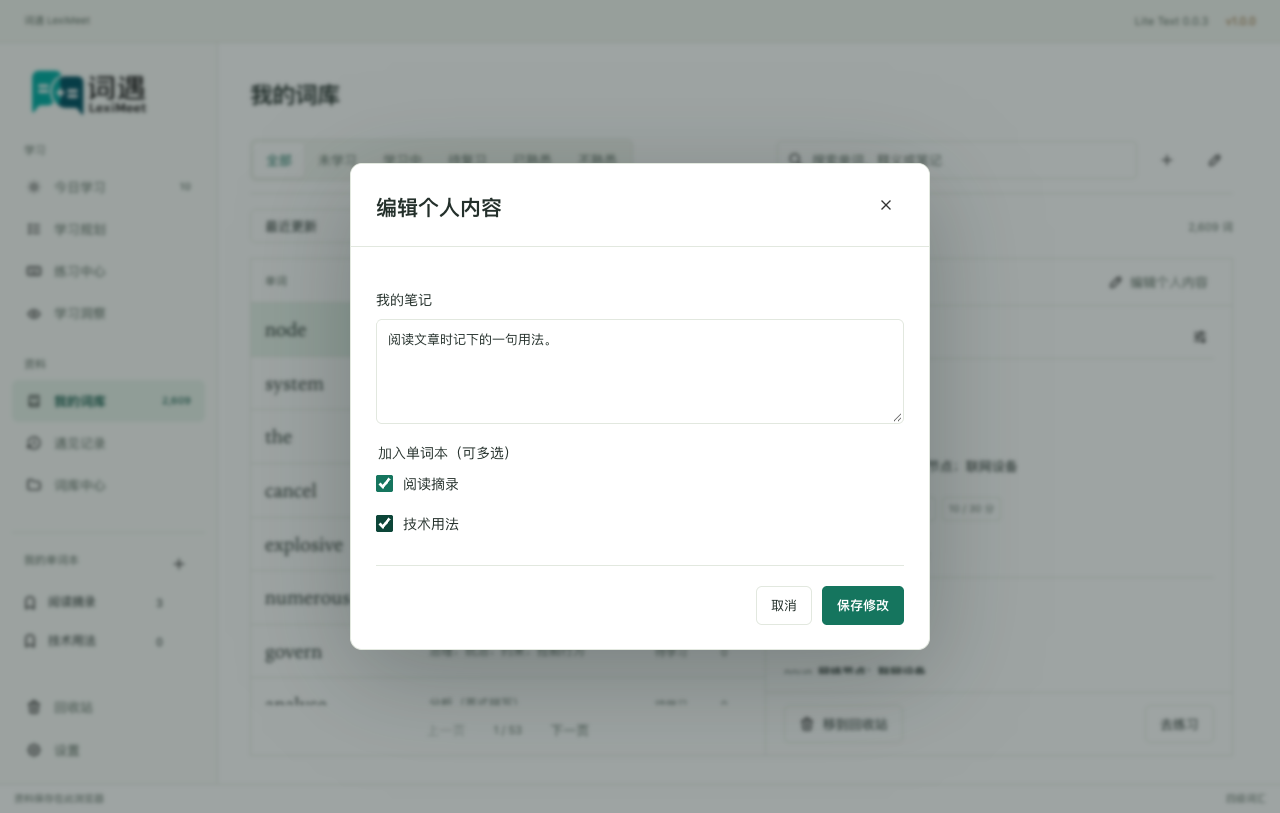Click the pencil icon in the top toolbar
The height and width of the screenshot is (813, 1280).
tap(1214, 160)
